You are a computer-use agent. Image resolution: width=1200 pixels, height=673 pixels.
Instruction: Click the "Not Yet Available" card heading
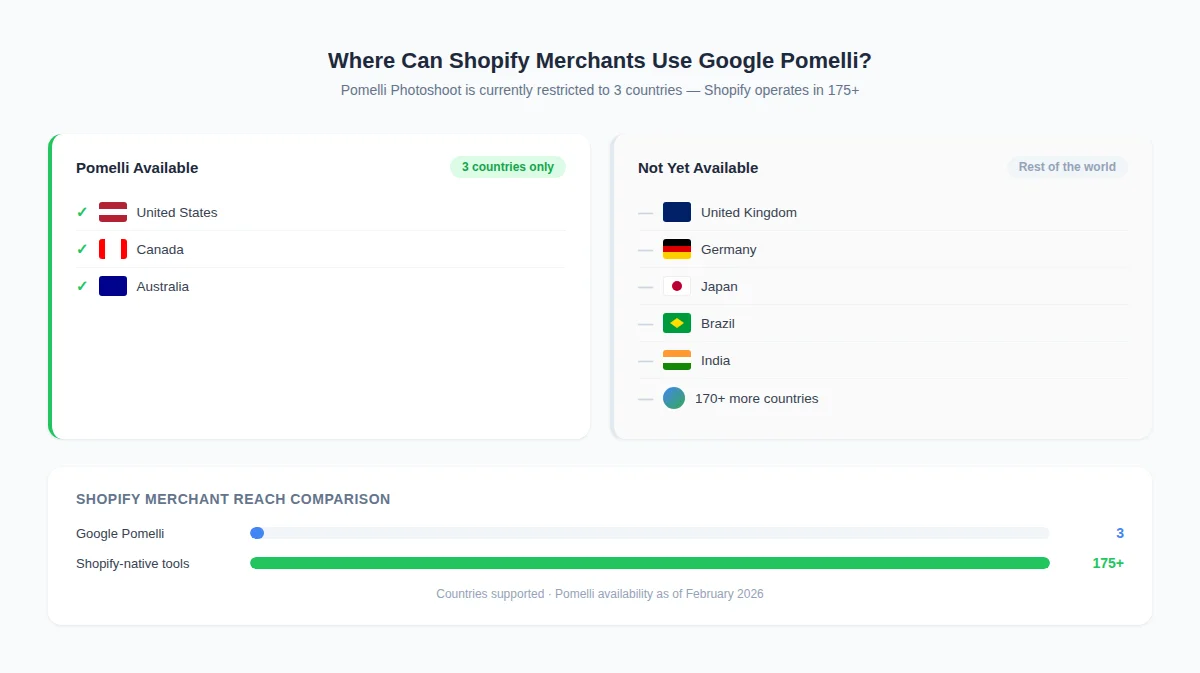(698, 168)
